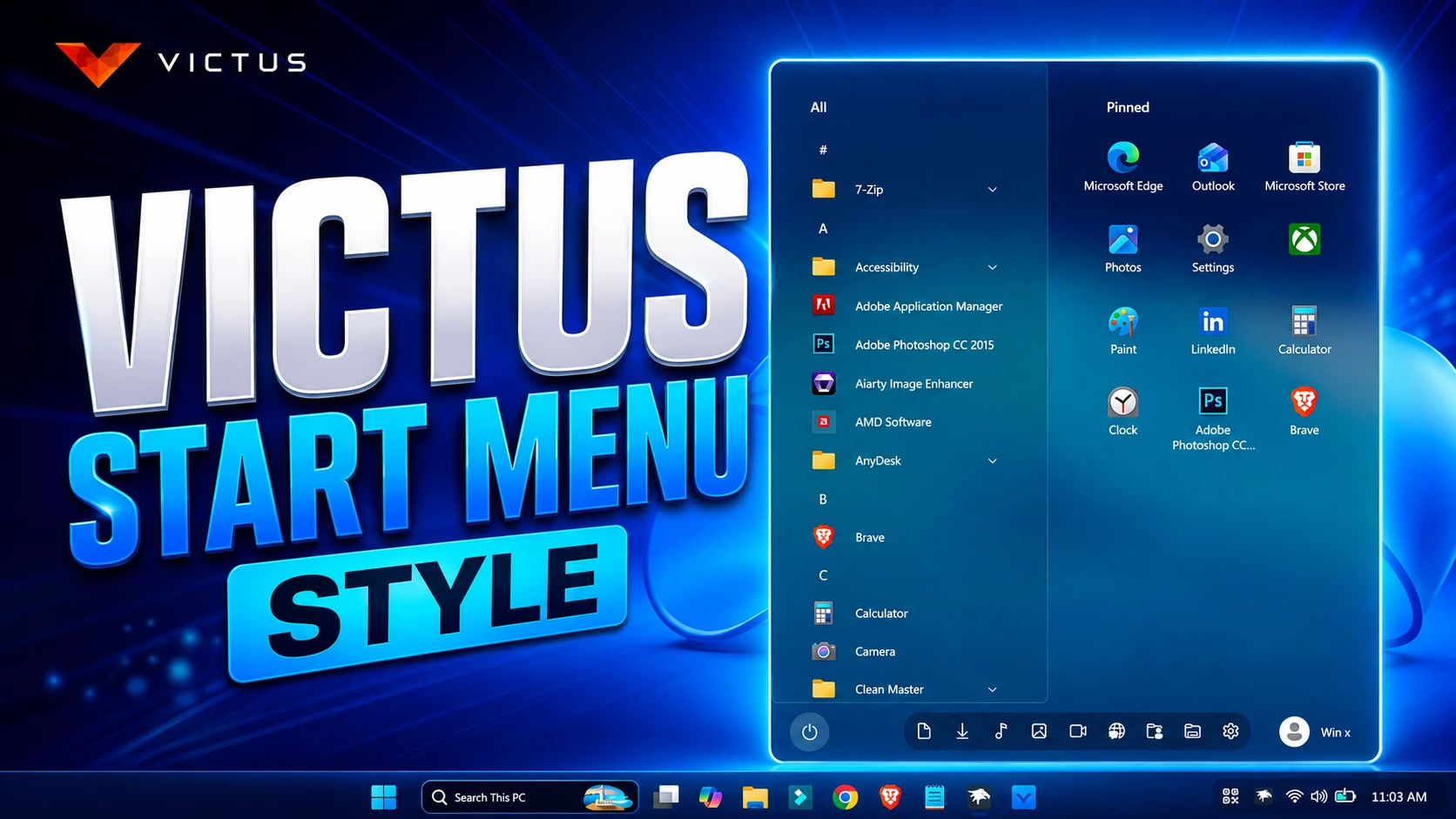Open Microsoft Store pinned app

[x=1304, y=166]
